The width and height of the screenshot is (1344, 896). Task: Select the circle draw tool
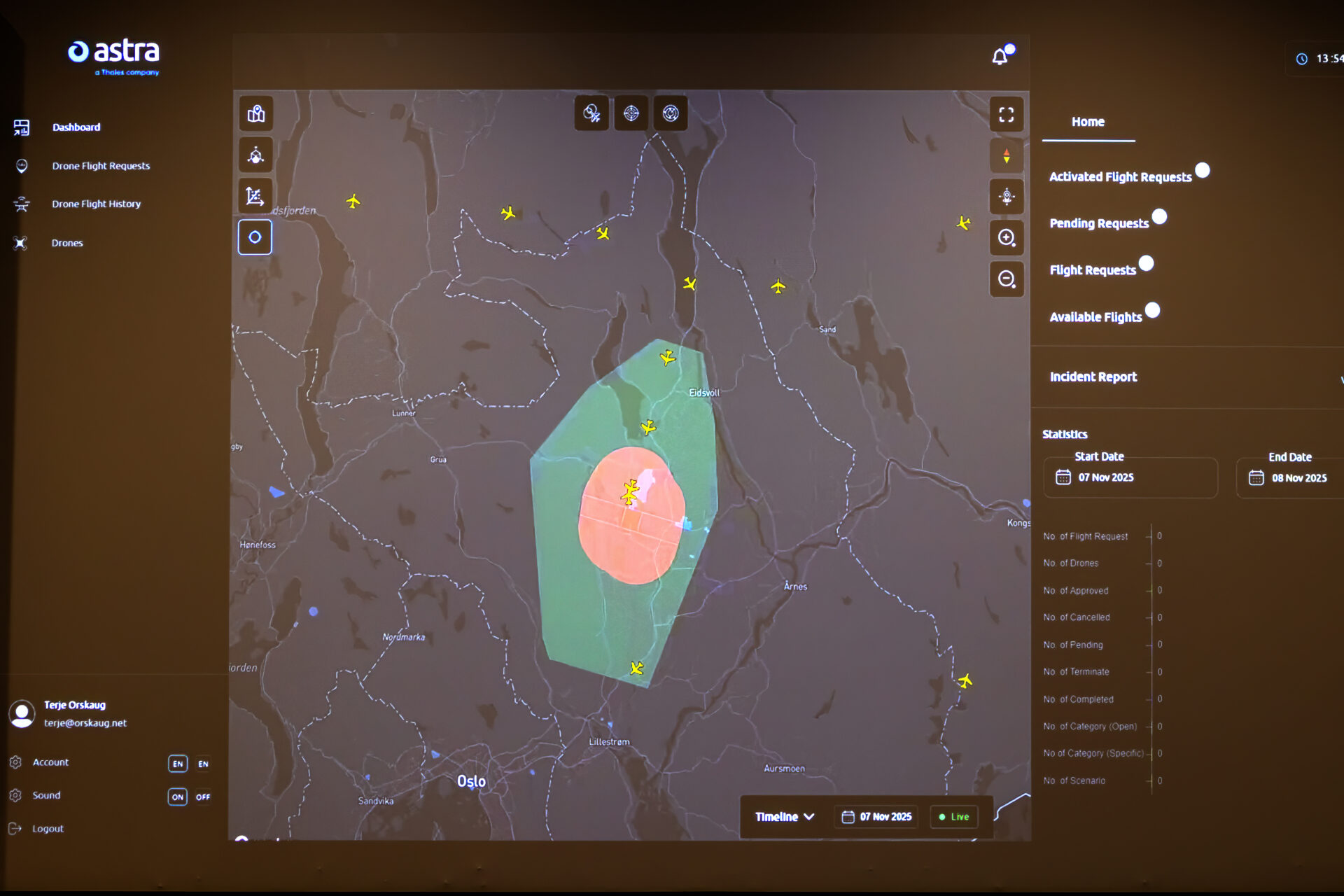click(255, 237)
